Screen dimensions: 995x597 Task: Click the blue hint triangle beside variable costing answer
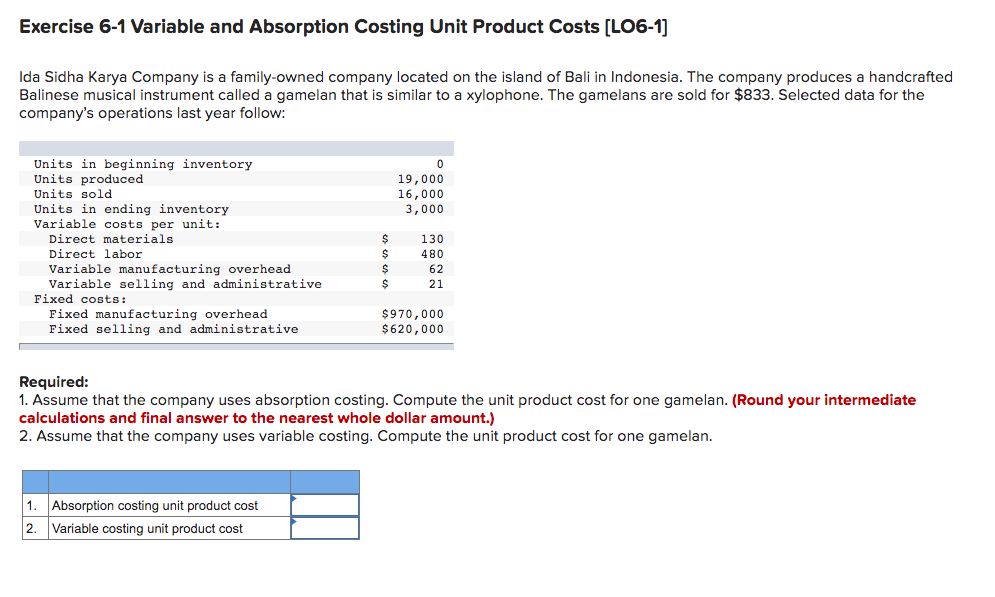tap(294, 521)
